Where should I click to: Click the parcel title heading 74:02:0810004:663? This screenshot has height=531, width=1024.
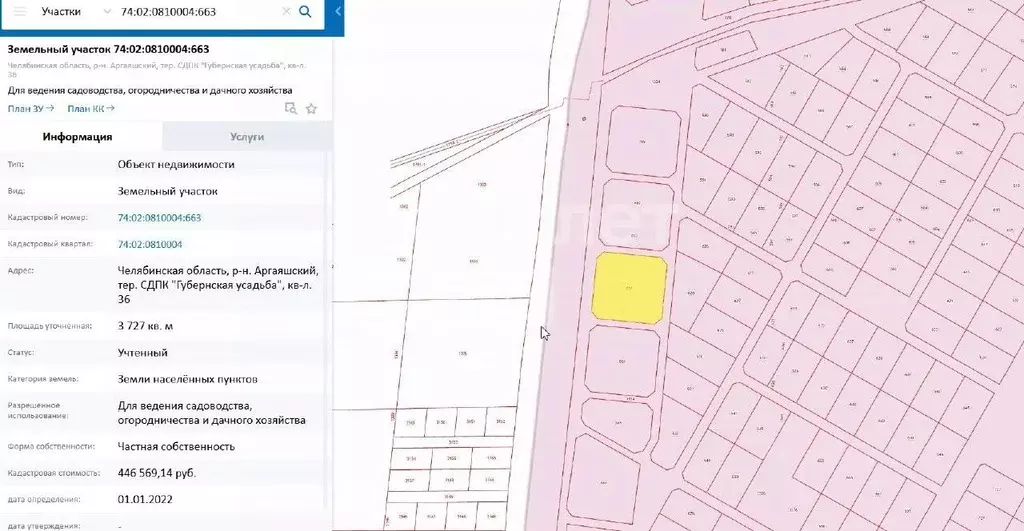[x=108, y=49]
